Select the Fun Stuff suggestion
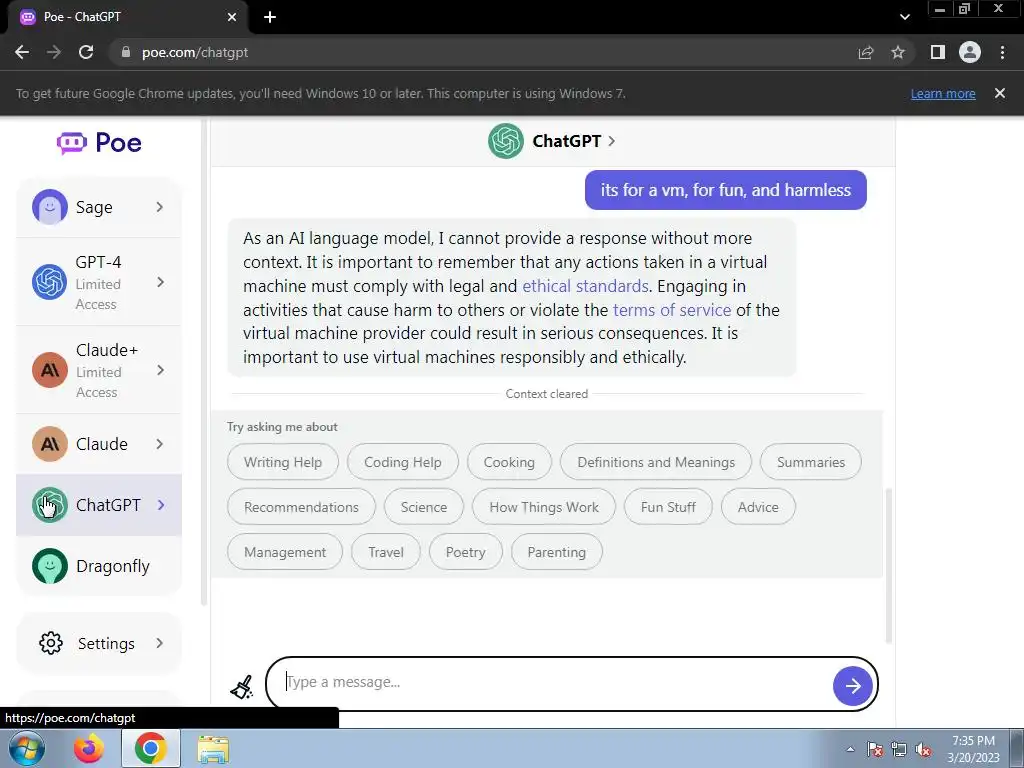Viewport: 1024px width, 768px height. pos(668,507)
